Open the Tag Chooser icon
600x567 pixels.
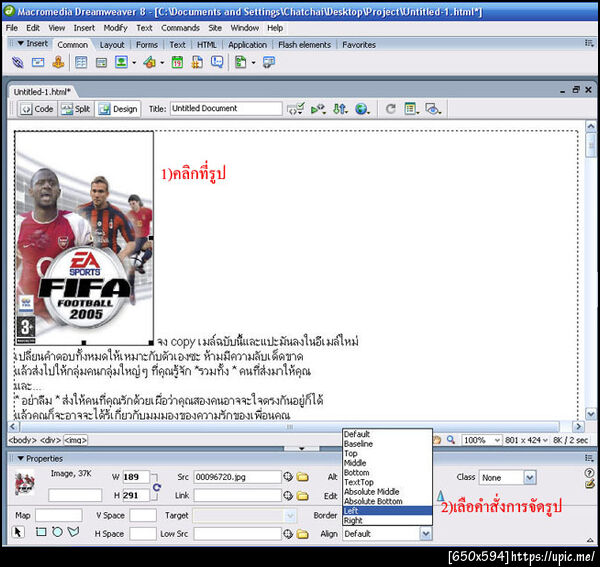(269, 62)
